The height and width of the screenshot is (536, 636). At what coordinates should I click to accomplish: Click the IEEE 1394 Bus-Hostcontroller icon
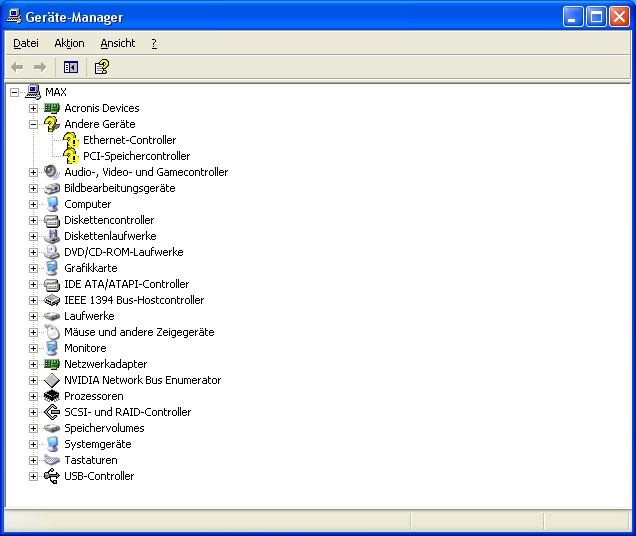click(52, 300)
